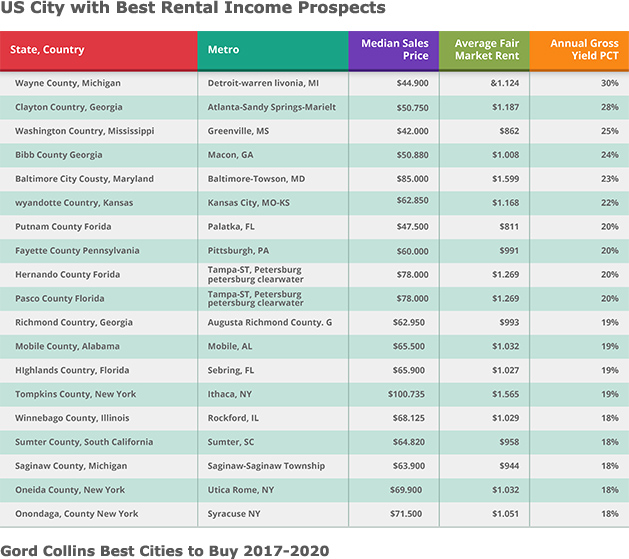Click the $811 rent value
629x559 pixels.
point(509,227)
